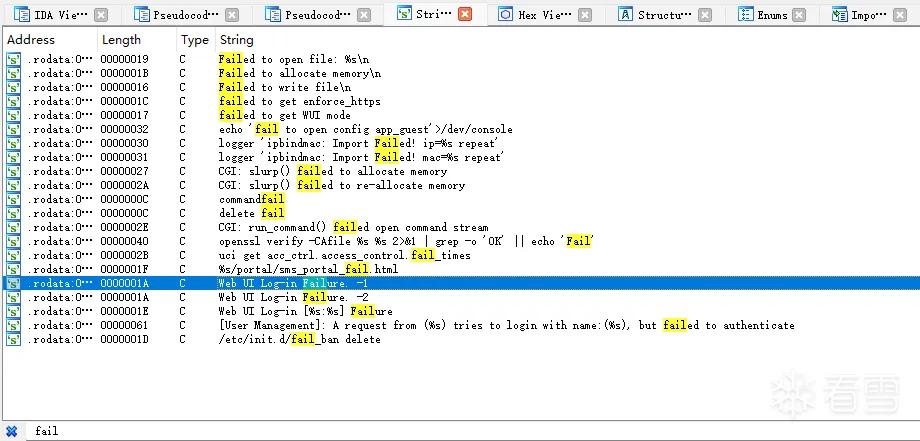Sort by the Address column header
920x441 pixels.
[31, 40]
